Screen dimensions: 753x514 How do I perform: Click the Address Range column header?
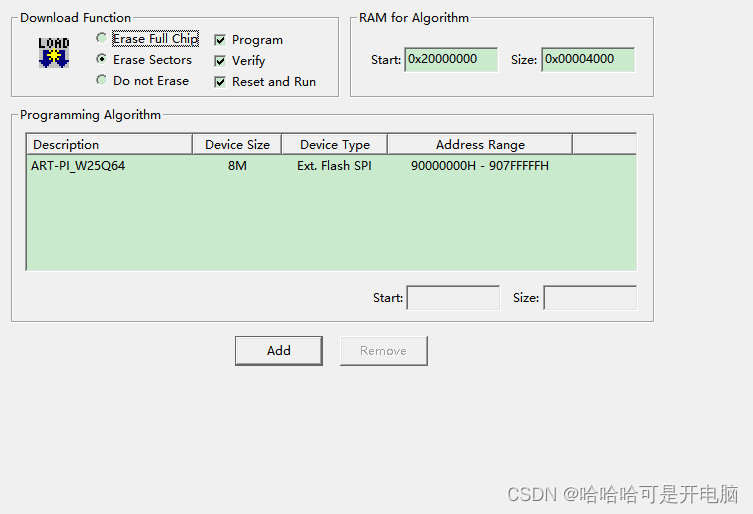click(x=480, y=145)
